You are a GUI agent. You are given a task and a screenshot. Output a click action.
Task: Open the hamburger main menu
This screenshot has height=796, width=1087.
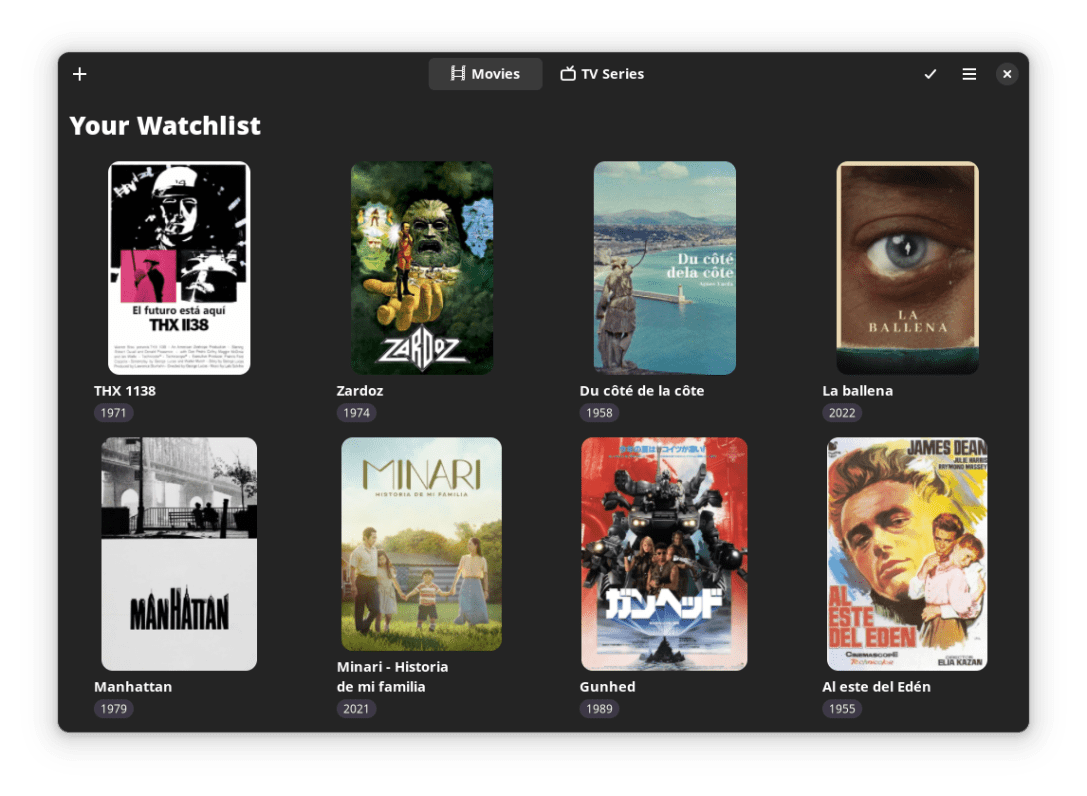(x=968, y=74)
